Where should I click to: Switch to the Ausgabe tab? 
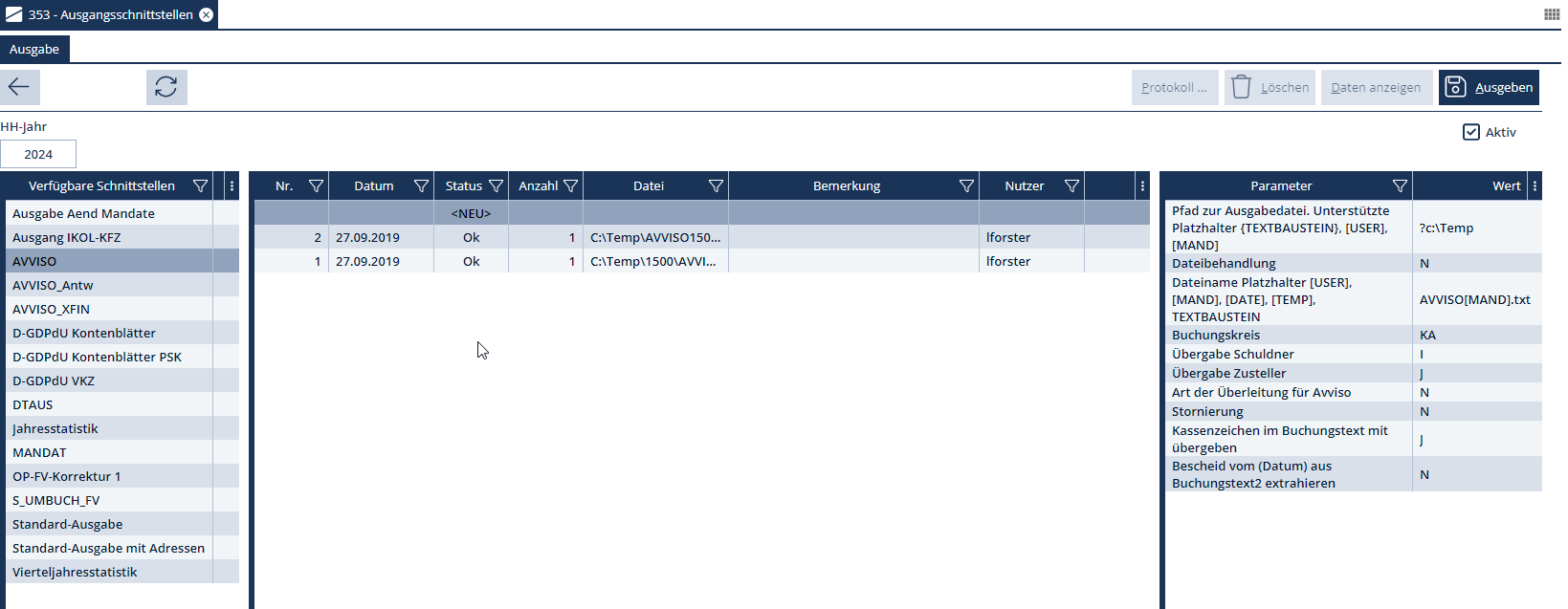(34, 50)
